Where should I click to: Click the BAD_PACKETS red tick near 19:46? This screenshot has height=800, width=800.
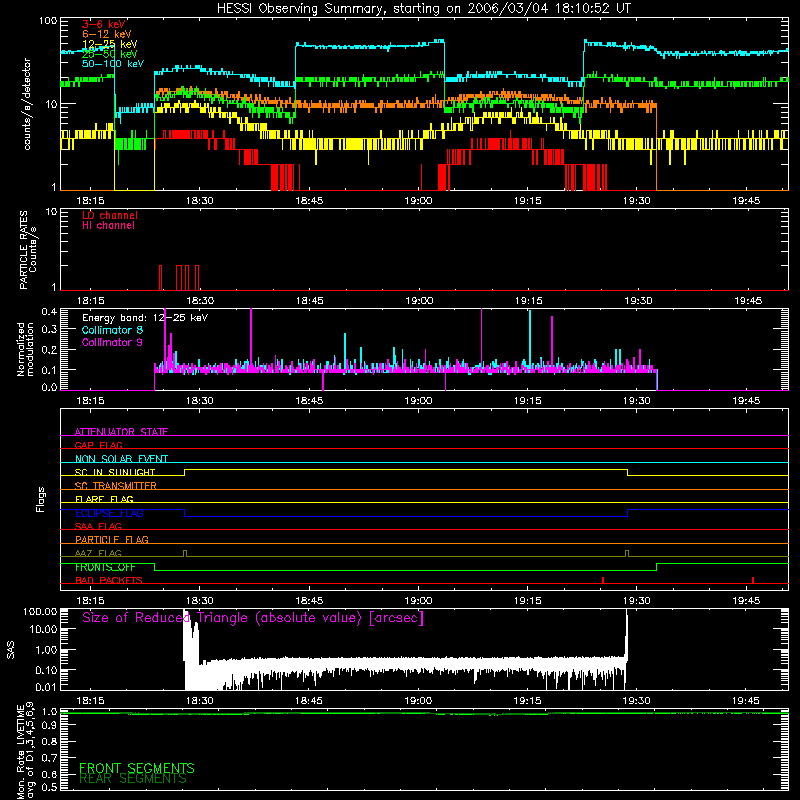[x=753, y=580]
